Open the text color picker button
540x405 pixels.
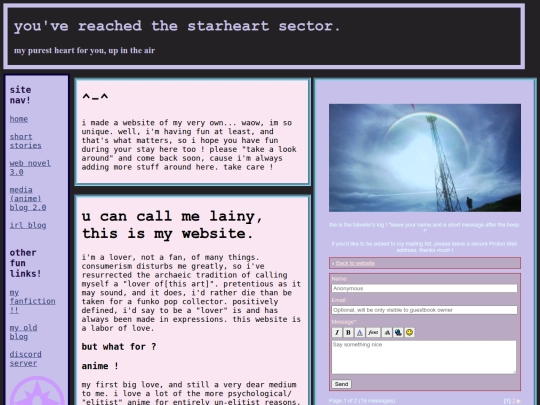pyautogui.click(x=360, y=332)
